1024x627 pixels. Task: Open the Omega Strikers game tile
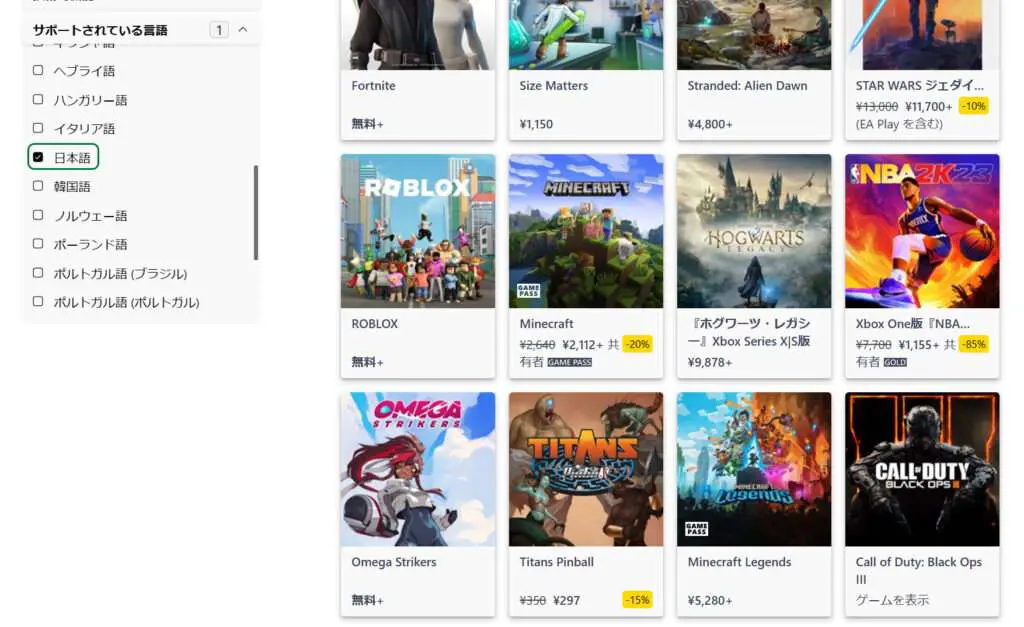(x=418, y=504)
